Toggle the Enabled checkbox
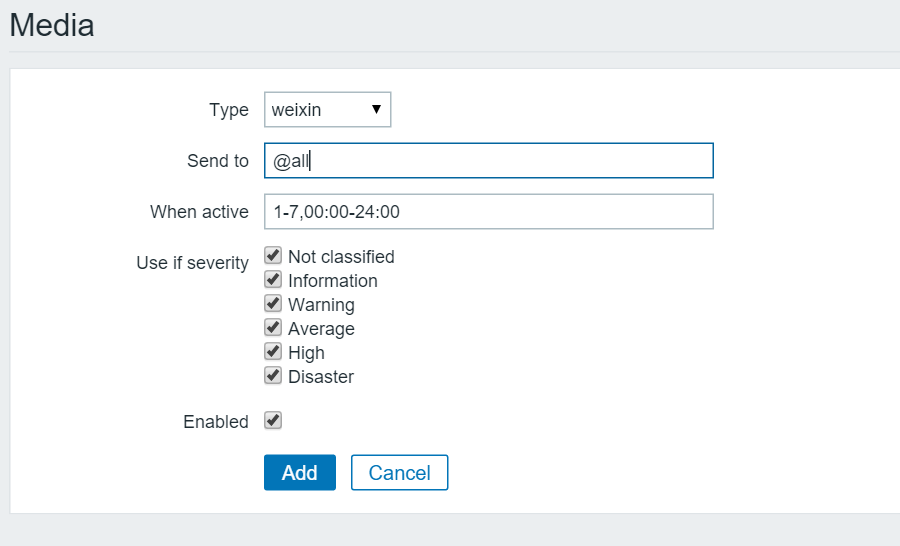The width and height of the screenshot is (900, 546). [273, 421]
